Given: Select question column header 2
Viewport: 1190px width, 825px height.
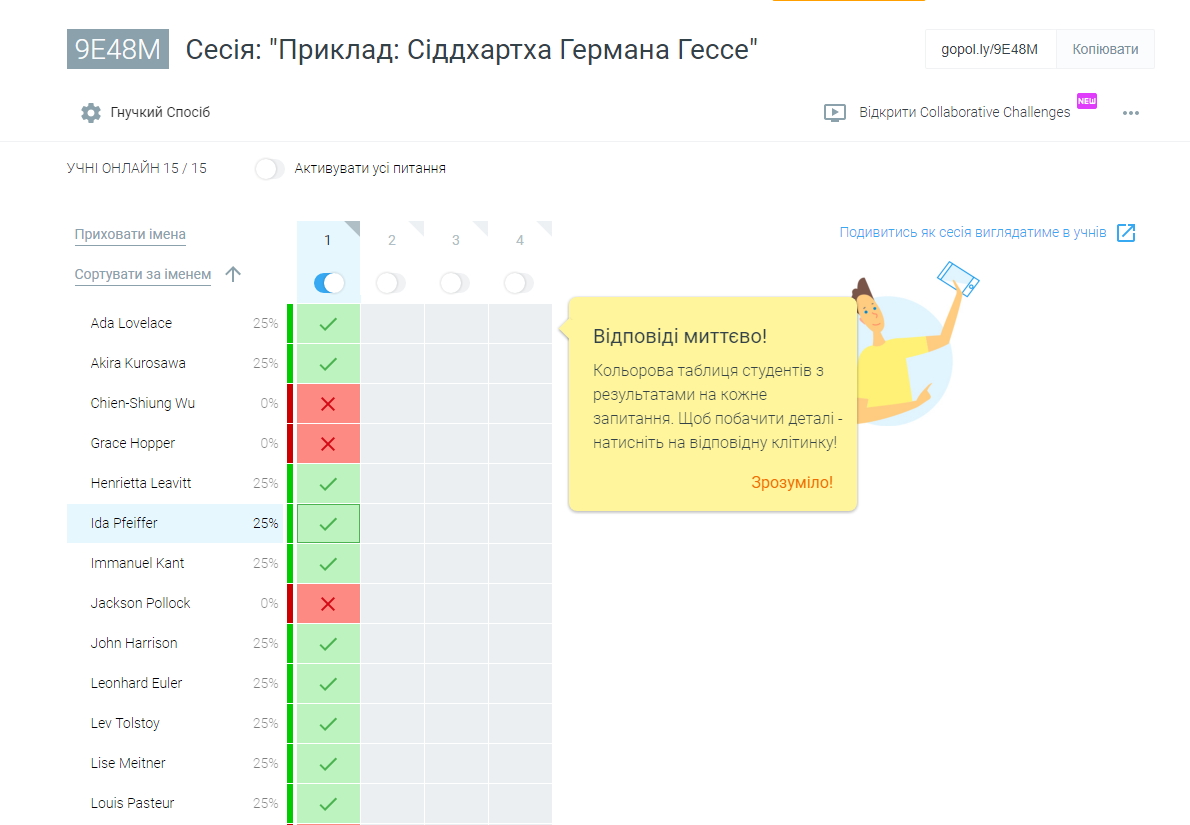Looking at the screenshot, I should (392, 241).
